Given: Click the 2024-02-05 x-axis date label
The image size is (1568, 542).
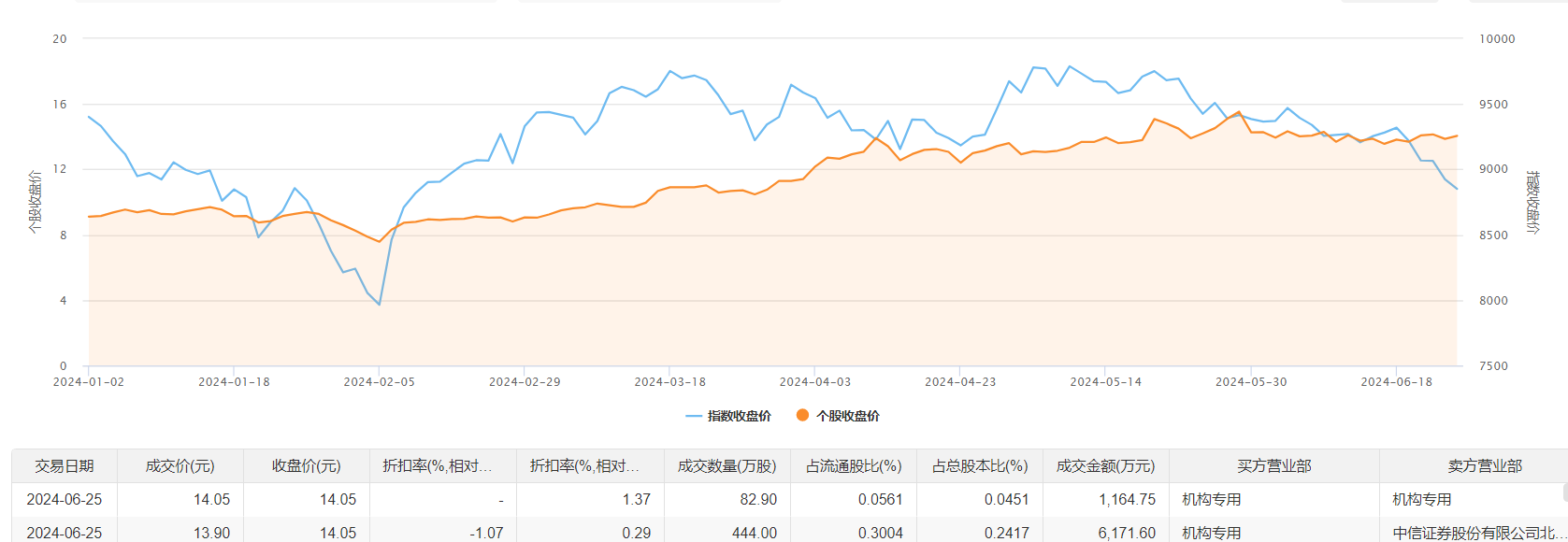Looking at the screenshot, I should coord(379,382).
